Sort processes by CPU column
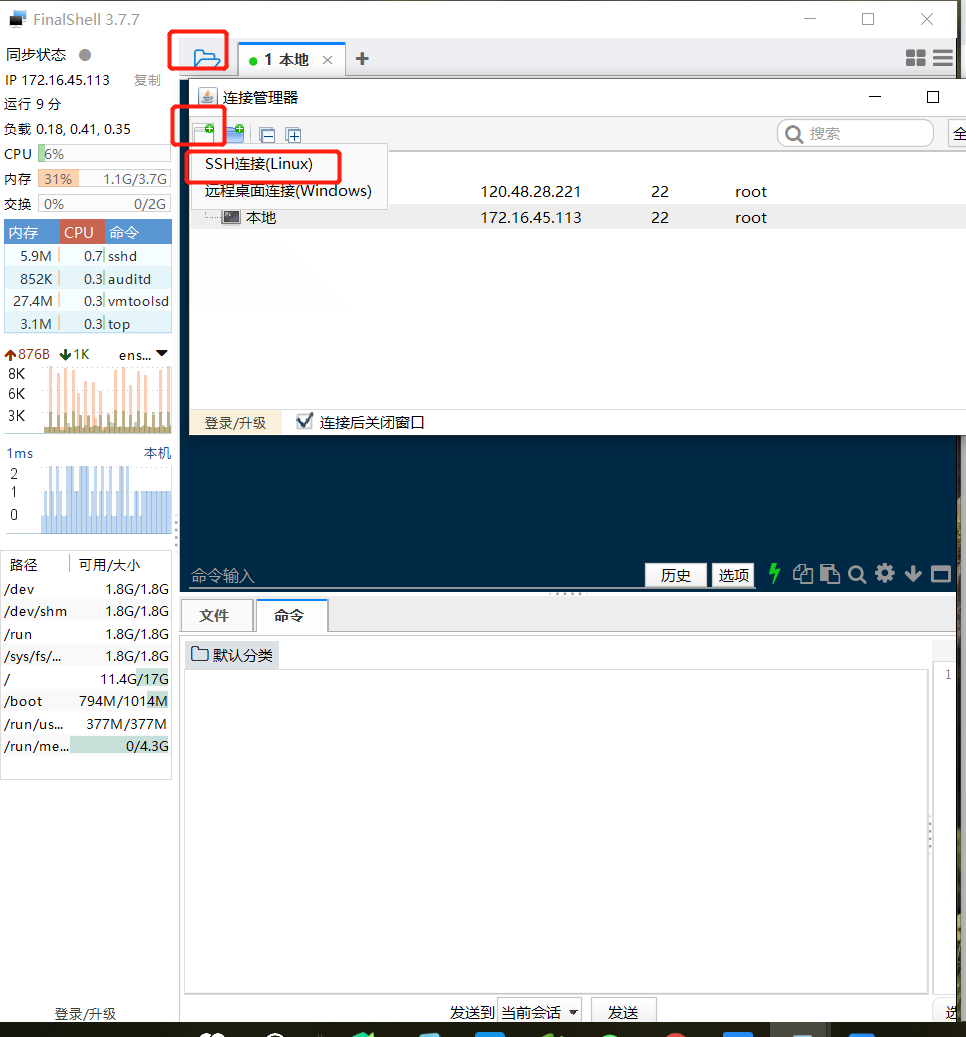The height and width of the screenshot is (1037, 966). [x=82, y=232]
